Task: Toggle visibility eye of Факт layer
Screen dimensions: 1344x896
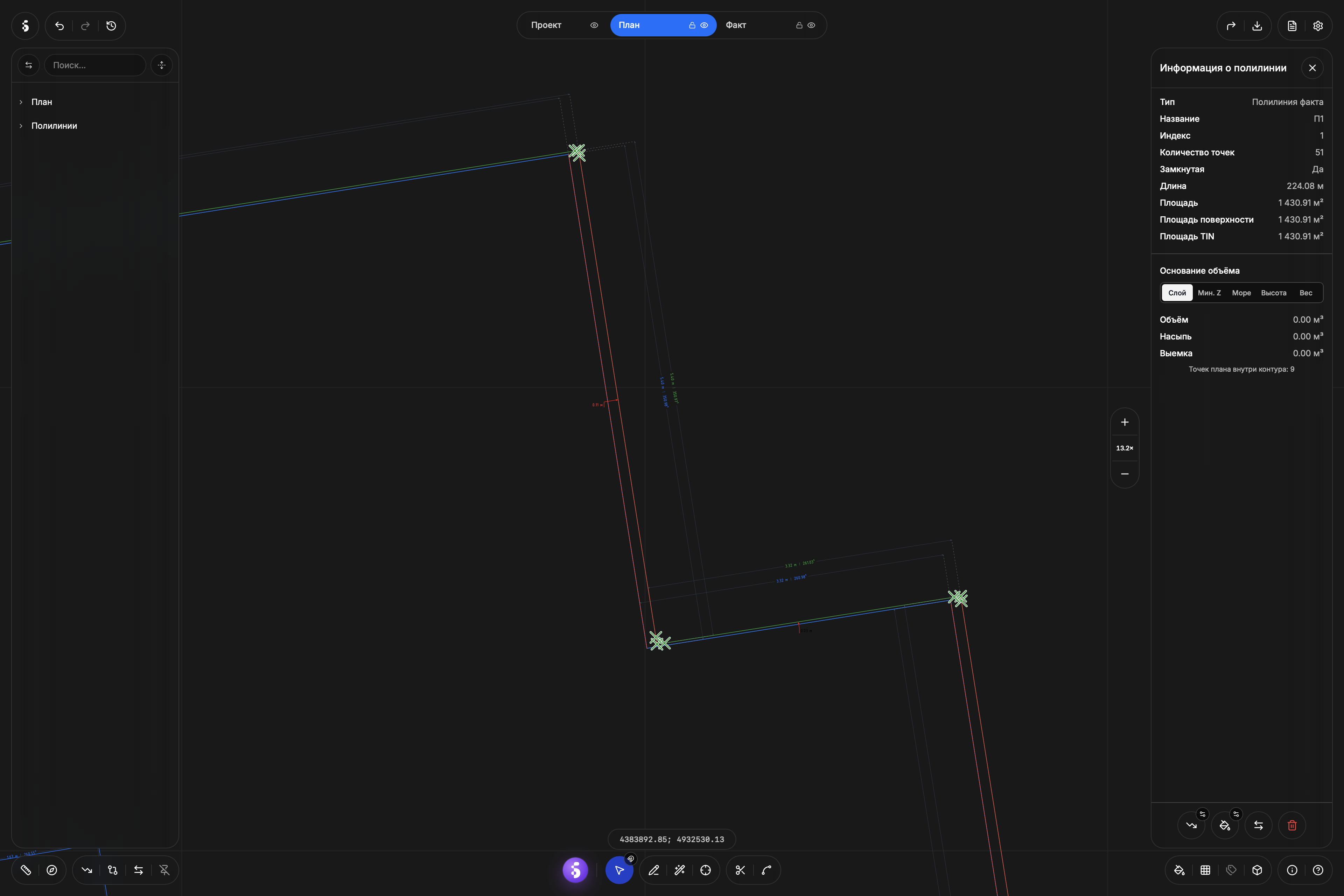Action: click(x=811, y=25)
